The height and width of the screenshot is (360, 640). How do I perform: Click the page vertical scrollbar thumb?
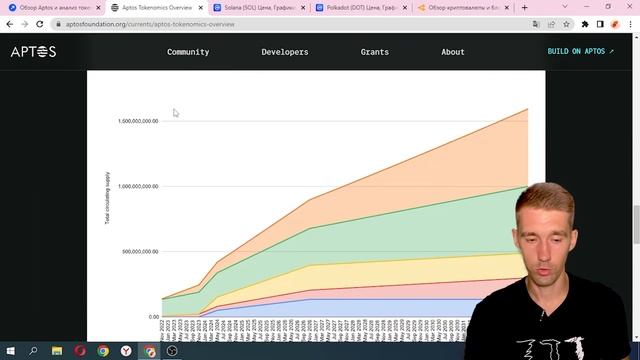click(x=636, y=224)
